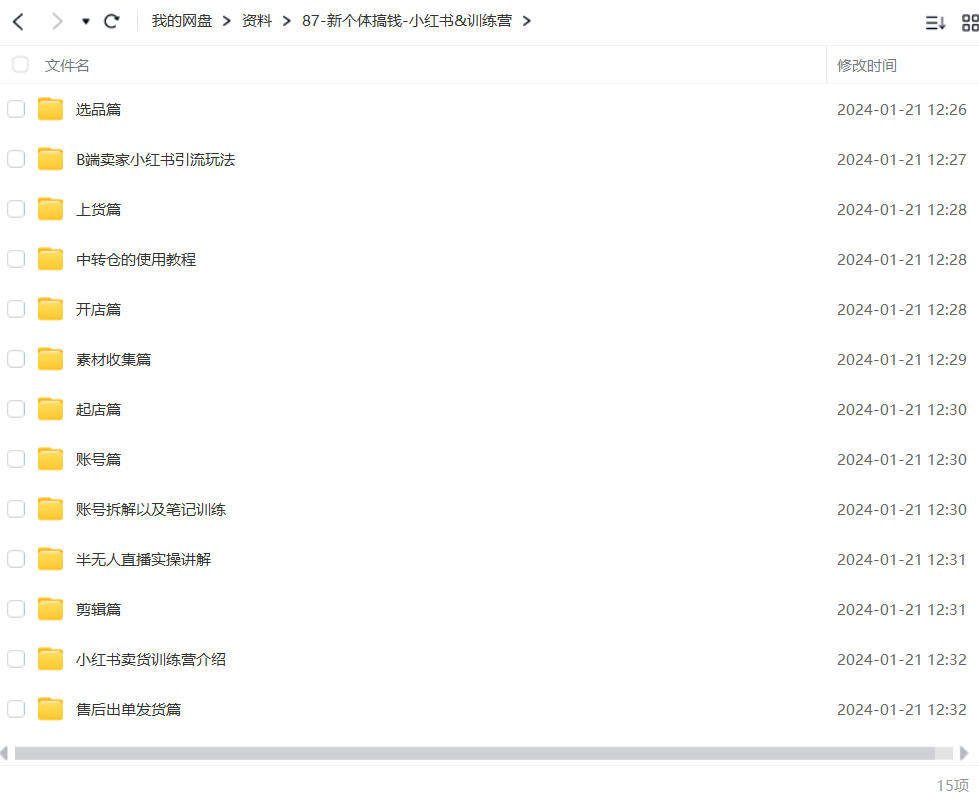Screen dimensions: 979x801
Task: Expand the chevron after 87-新个体搞钱-小红书&训练营
Action: point(526,22)
